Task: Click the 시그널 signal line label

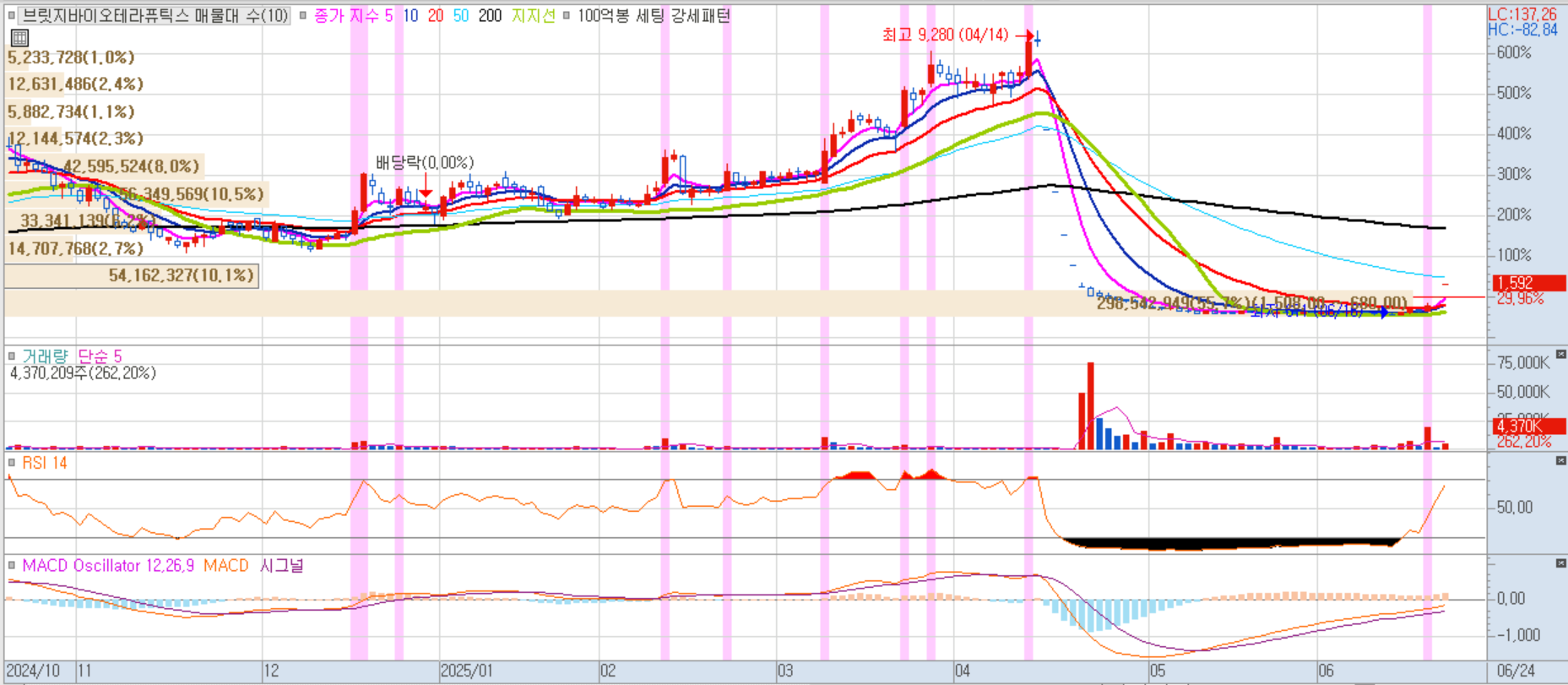Action: coord(281,565)
